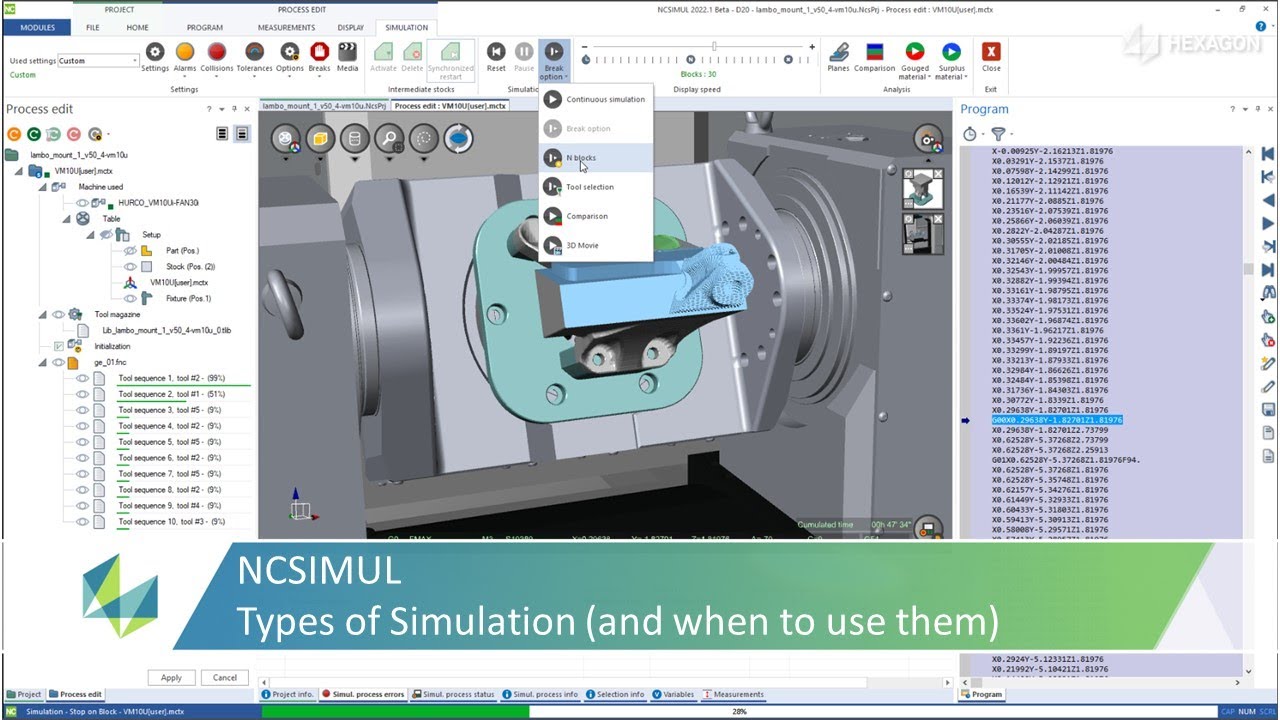This screenshot has width=1280, height=720.
Task: Select Continuous simulation menu entry
Action: (x=595, y=100)
